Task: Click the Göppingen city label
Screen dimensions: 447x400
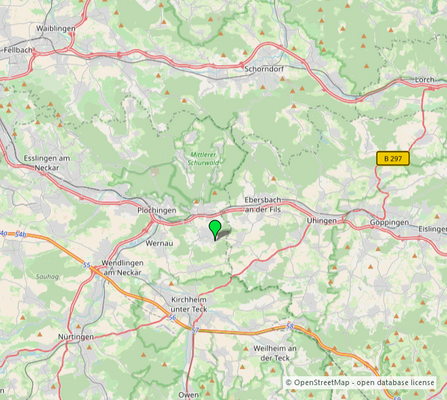Action: [x=389, y=222]
